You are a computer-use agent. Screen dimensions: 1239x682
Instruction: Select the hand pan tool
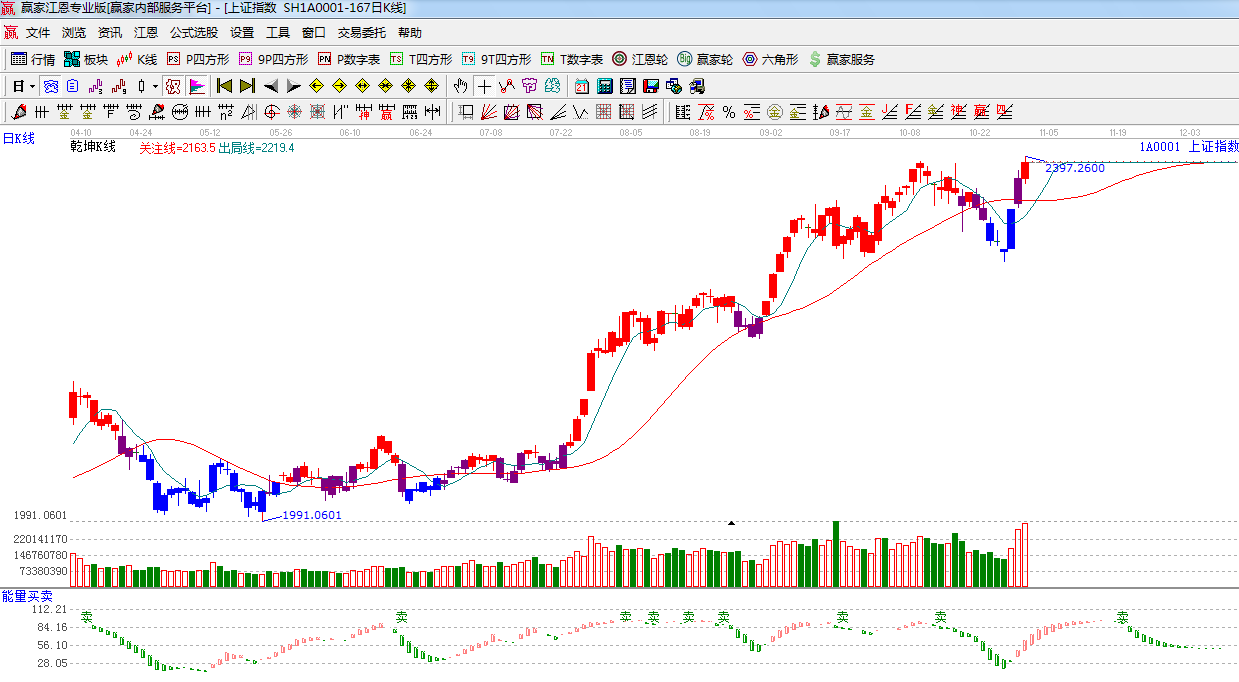pyautogui.click(x=461, y=86)
